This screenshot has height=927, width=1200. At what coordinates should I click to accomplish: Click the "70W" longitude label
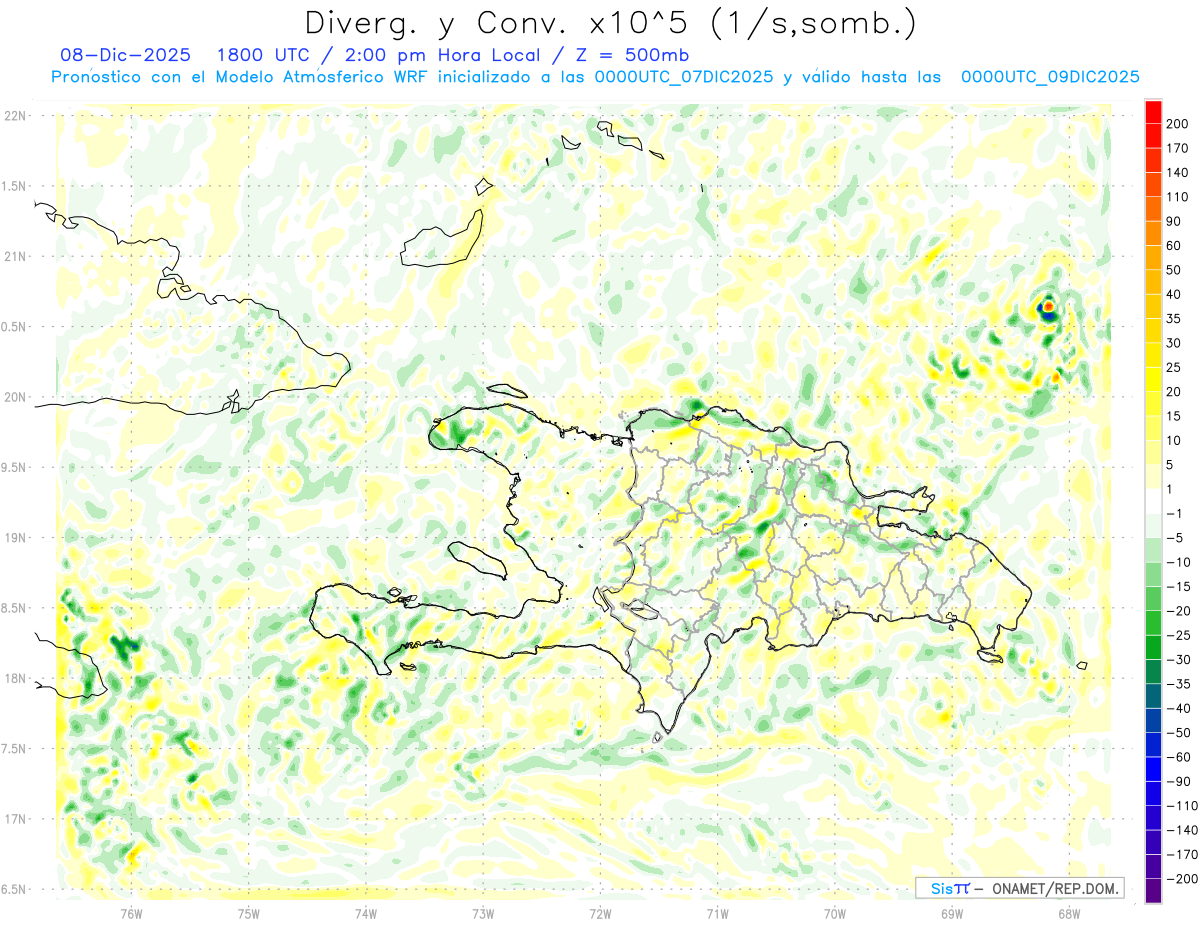tap(835, 913)
